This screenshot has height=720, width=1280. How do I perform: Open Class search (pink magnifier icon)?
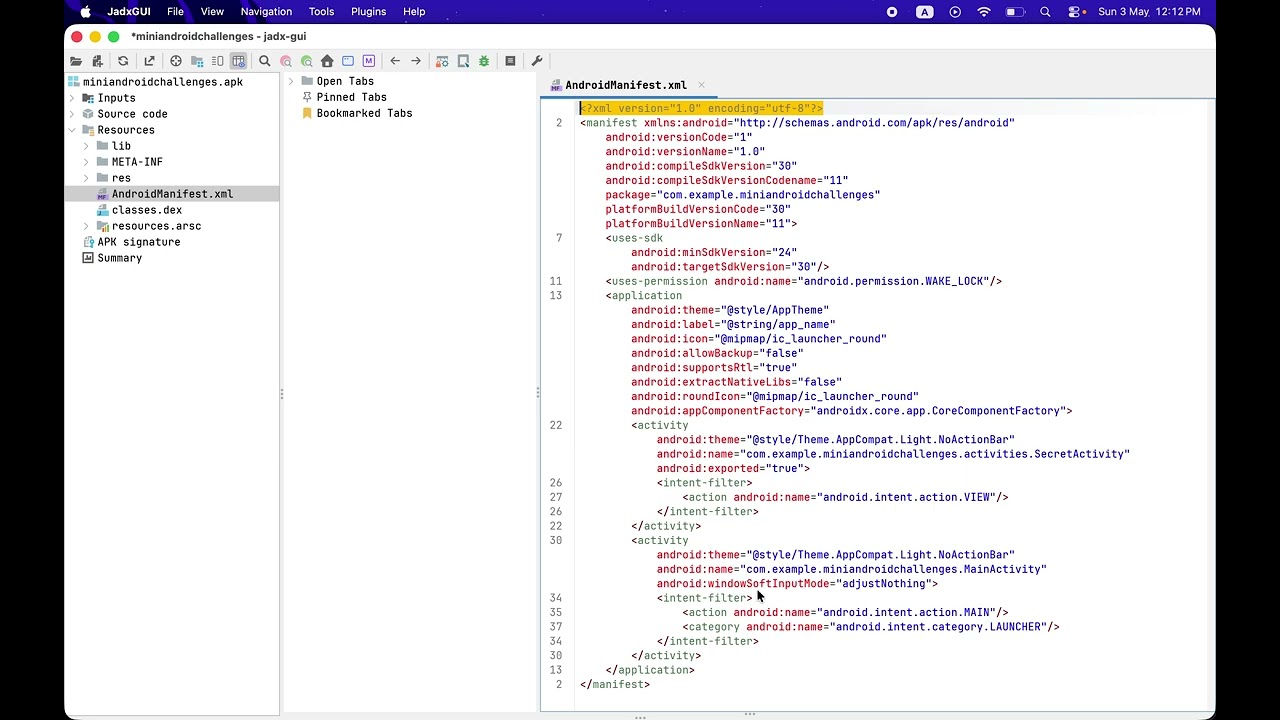click(286, 61)
